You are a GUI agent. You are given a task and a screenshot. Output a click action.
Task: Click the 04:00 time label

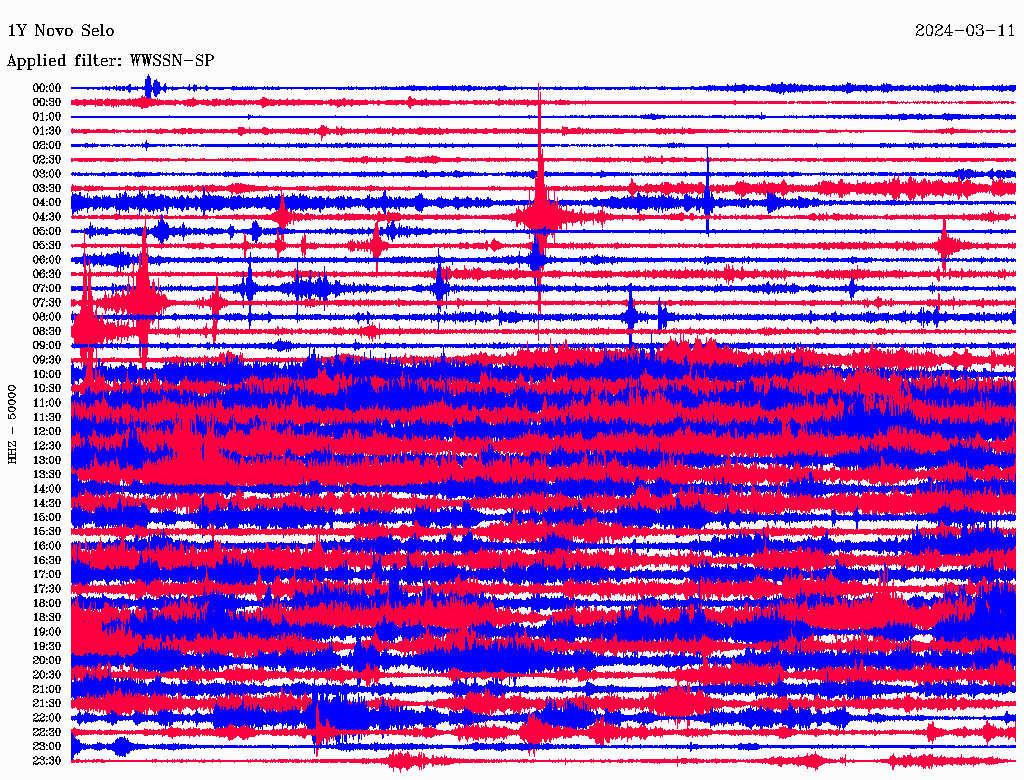(47, 203)
